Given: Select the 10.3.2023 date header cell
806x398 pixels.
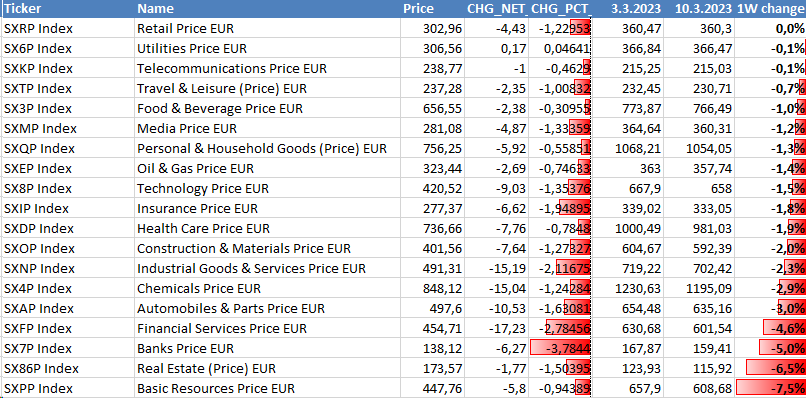Looking at the screenshot, I should coord(699,9).
